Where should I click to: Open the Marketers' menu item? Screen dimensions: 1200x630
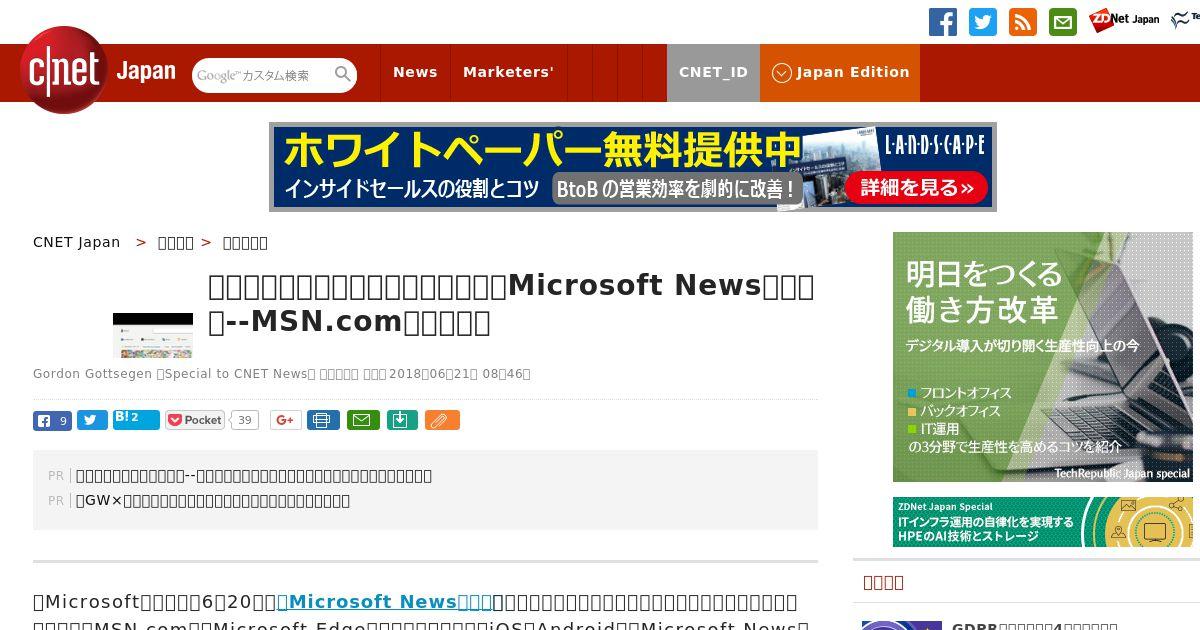[508, 72]
